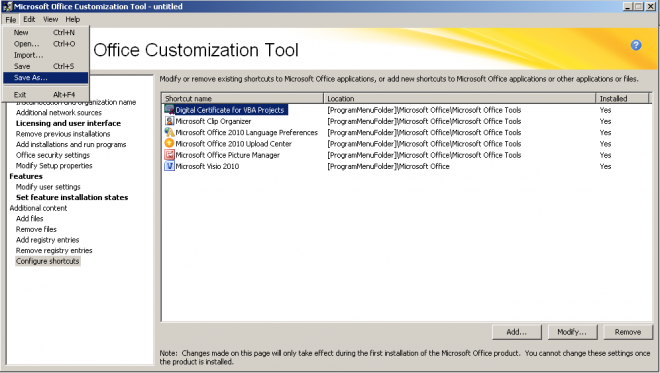Select Remove previous installations
Viewport: 660px width, 373px height.
tap(63, 134)
